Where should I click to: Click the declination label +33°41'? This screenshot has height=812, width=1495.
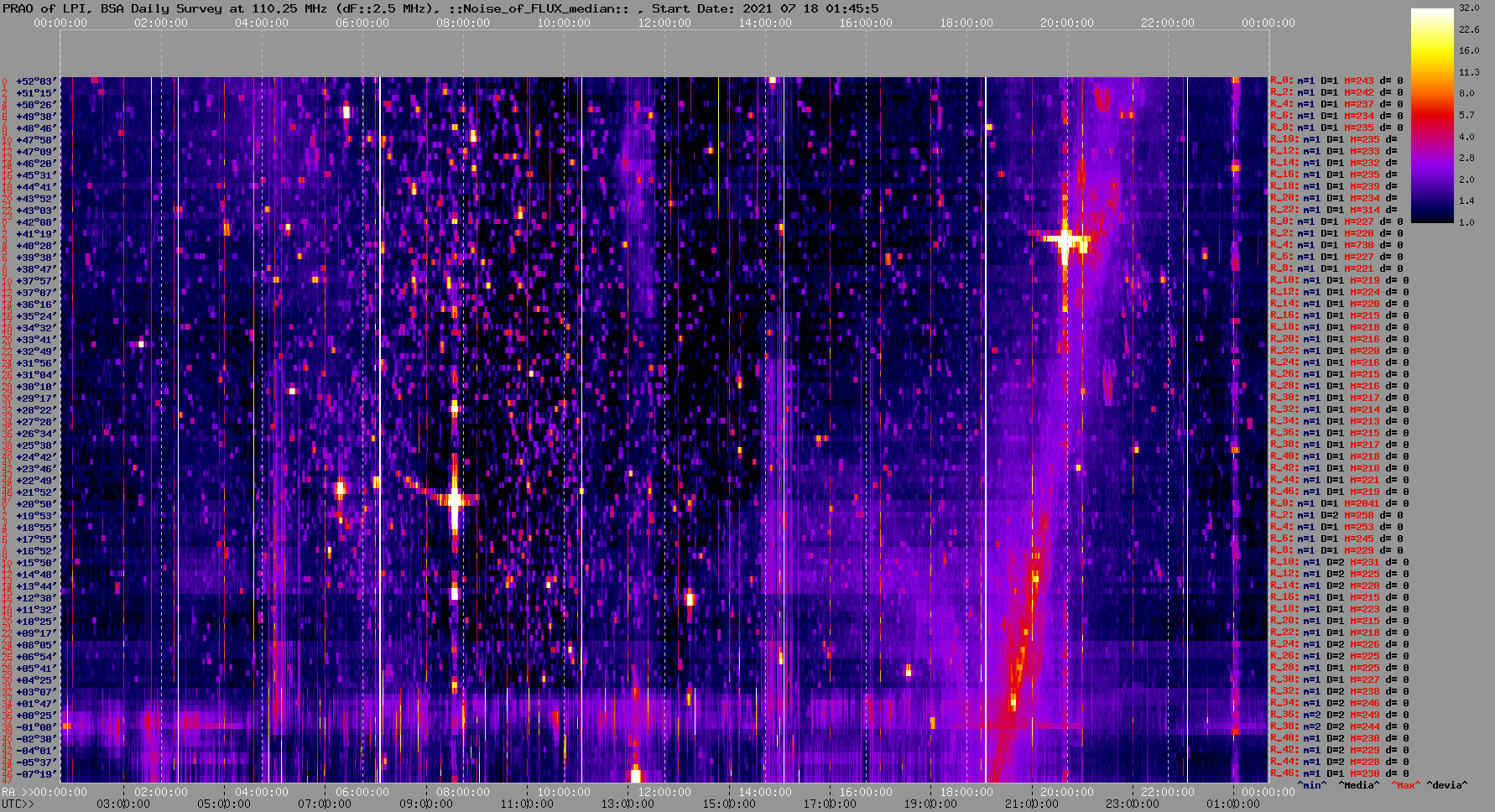point(36,340)
